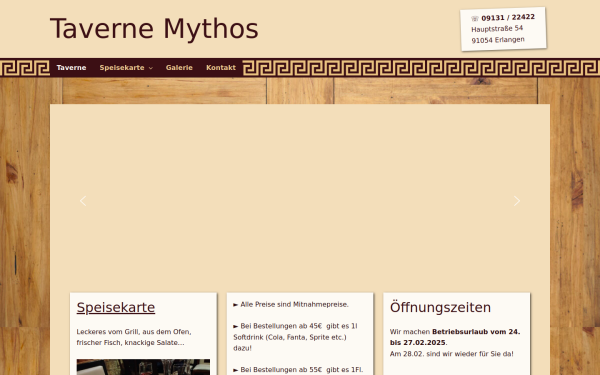
Task: Open the Kontakt page
Action: (x=221, y=68)
